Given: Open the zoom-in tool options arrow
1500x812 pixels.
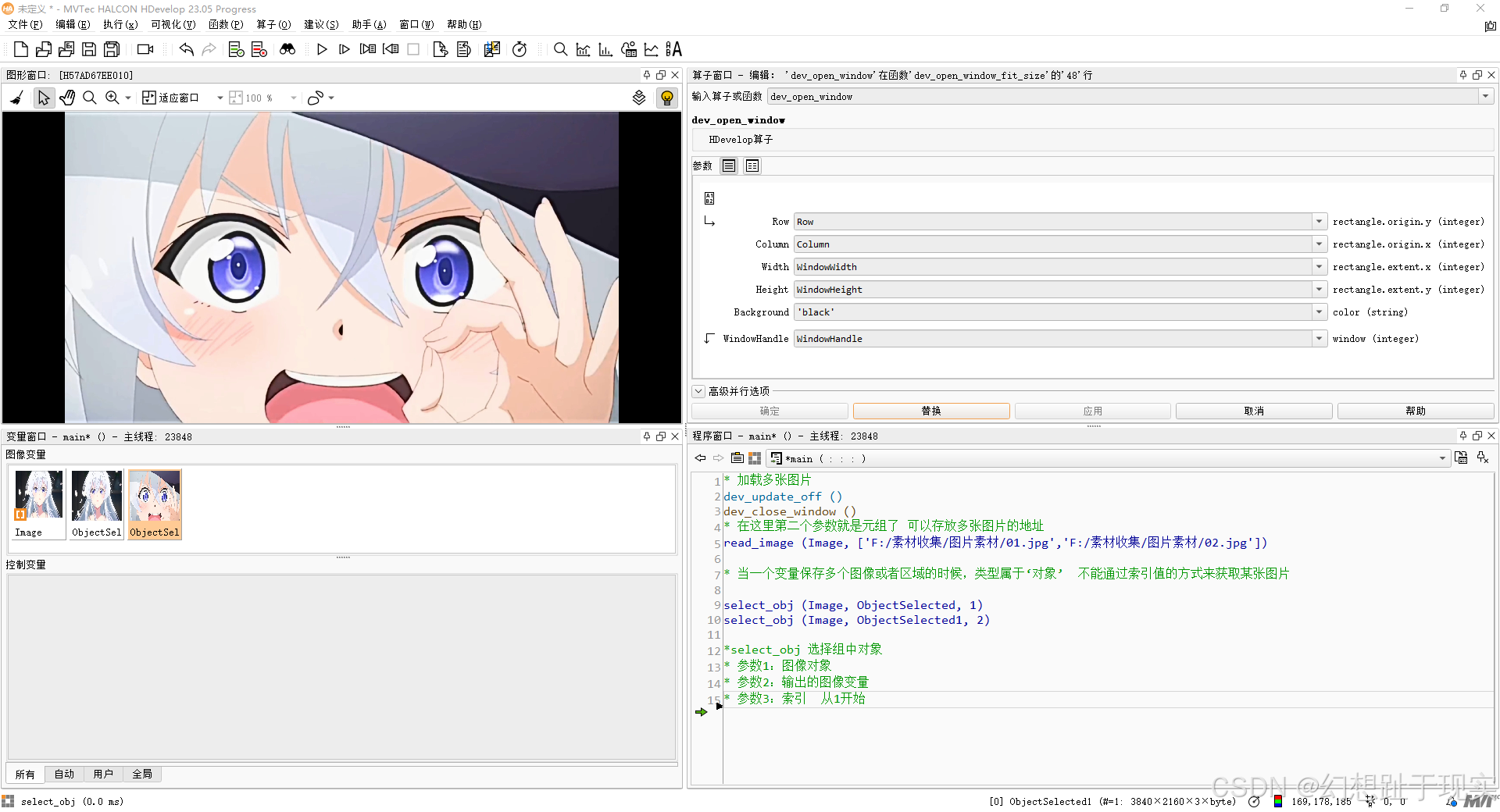Looking at the screenshot, I should pyautogui.click(x=128, y=98).
